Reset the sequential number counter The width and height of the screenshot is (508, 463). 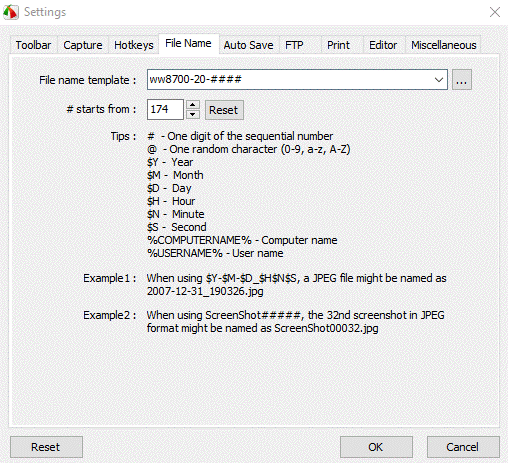pos(224,110)
